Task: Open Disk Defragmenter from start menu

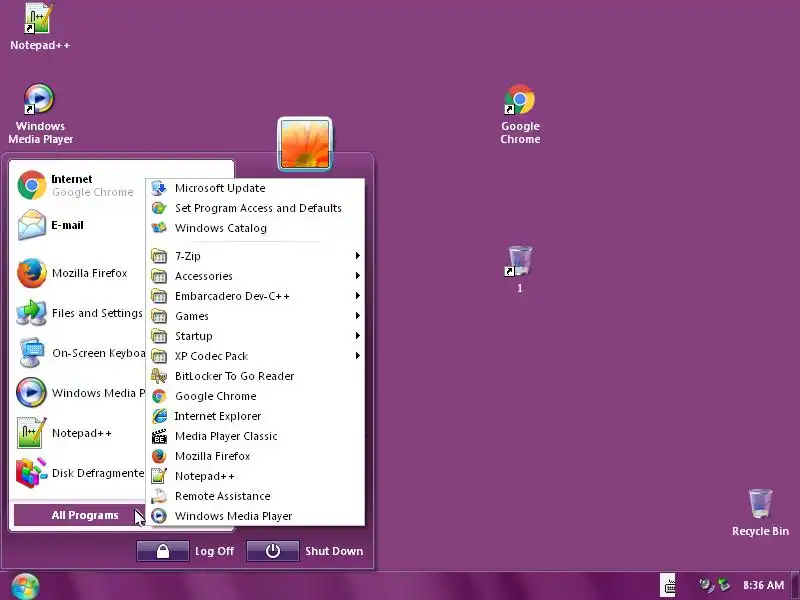Action: [79, 473]
